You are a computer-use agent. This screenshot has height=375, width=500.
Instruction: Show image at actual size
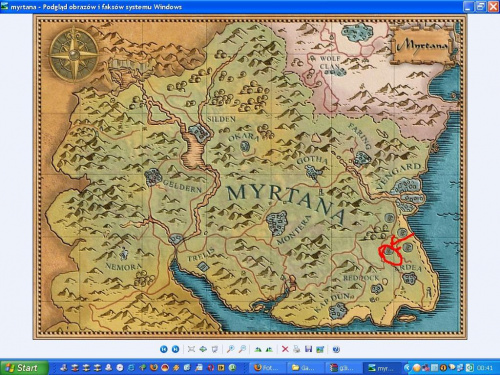pos(203,349)
